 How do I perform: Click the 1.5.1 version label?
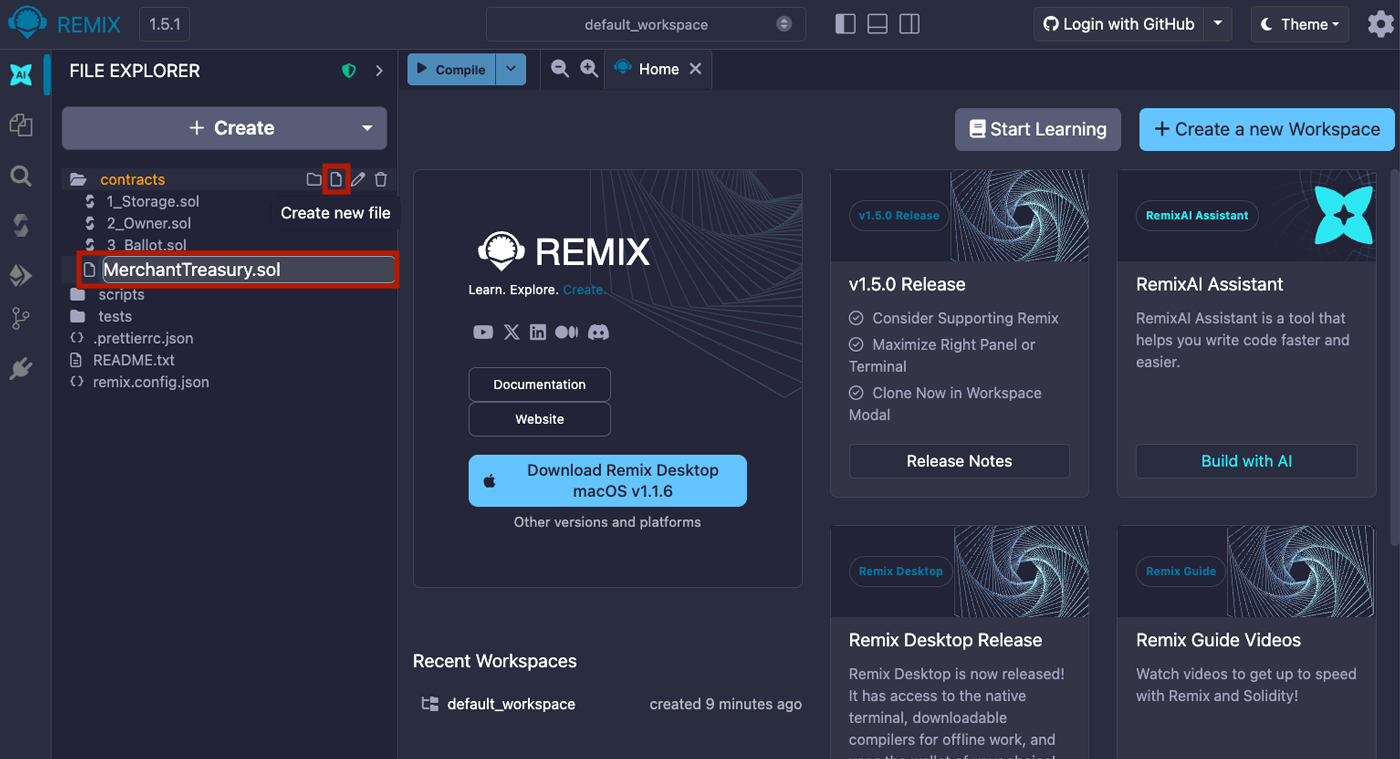[165, 24]
